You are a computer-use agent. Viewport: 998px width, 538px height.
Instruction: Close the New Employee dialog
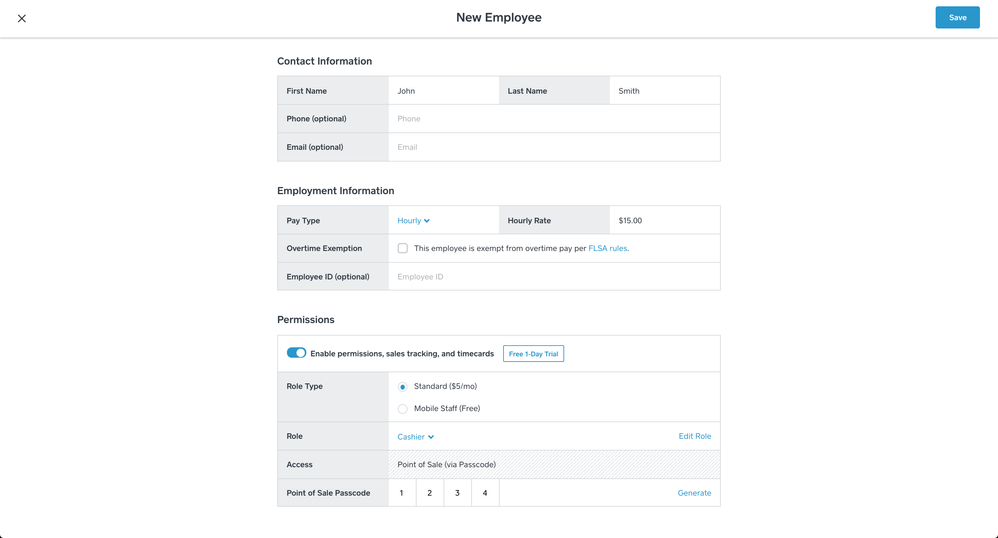pyautogui.click(x=22, y=18)
